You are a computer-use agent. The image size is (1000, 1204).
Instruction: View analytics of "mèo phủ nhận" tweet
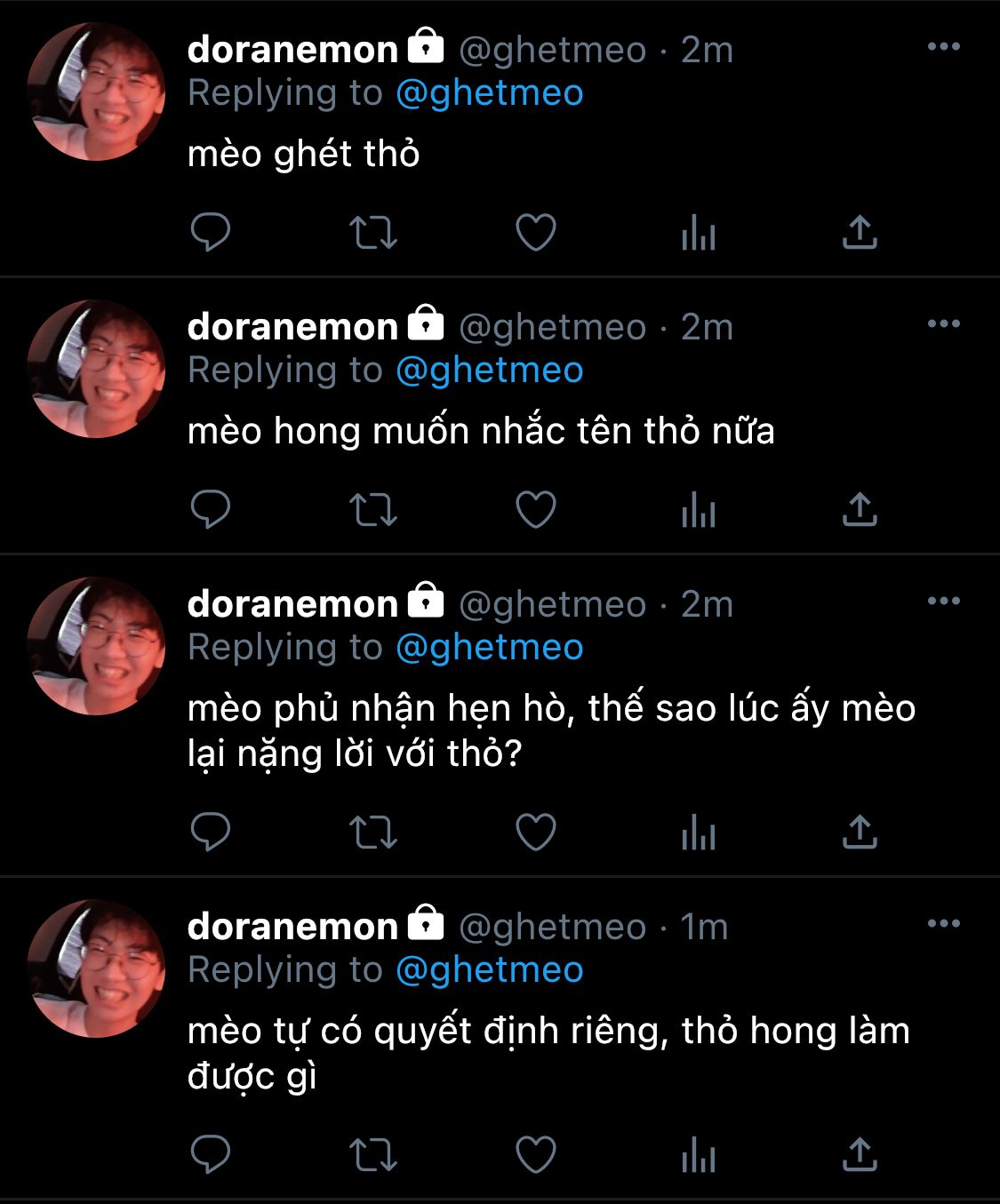click(698, 833)
